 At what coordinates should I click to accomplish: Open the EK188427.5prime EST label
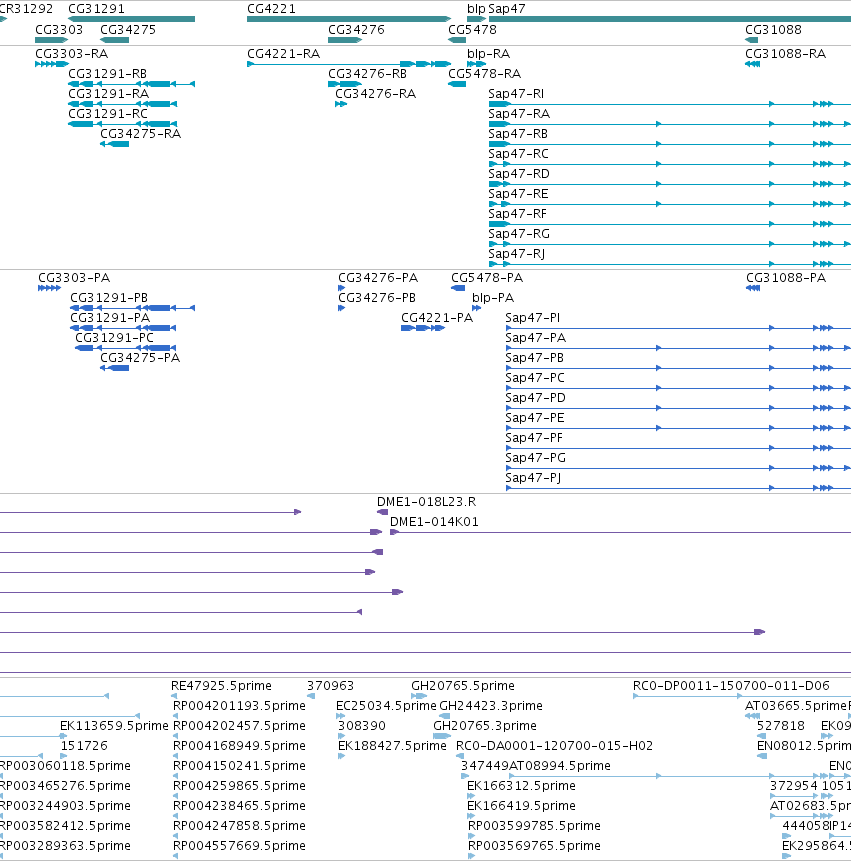click(392, 746)
